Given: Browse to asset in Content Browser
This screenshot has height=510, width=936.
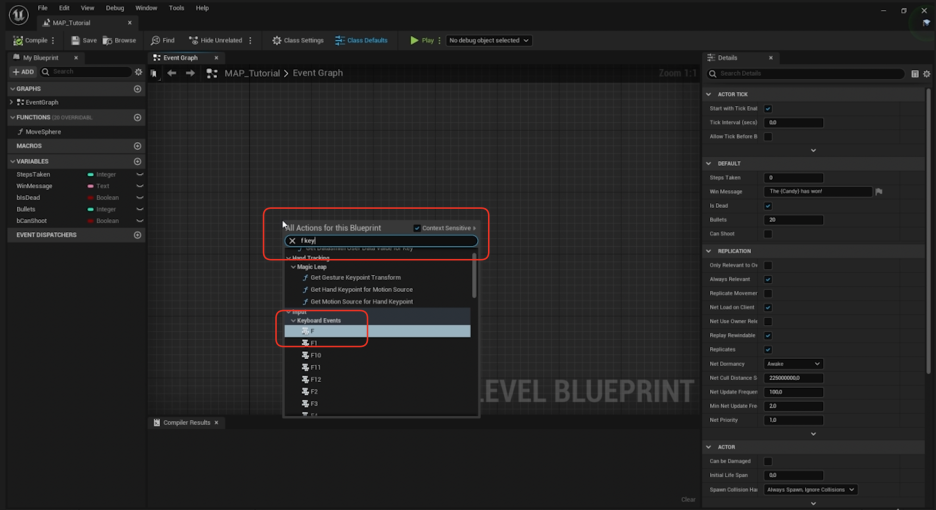Looking at the screenshot, I should tap(119, 41).
